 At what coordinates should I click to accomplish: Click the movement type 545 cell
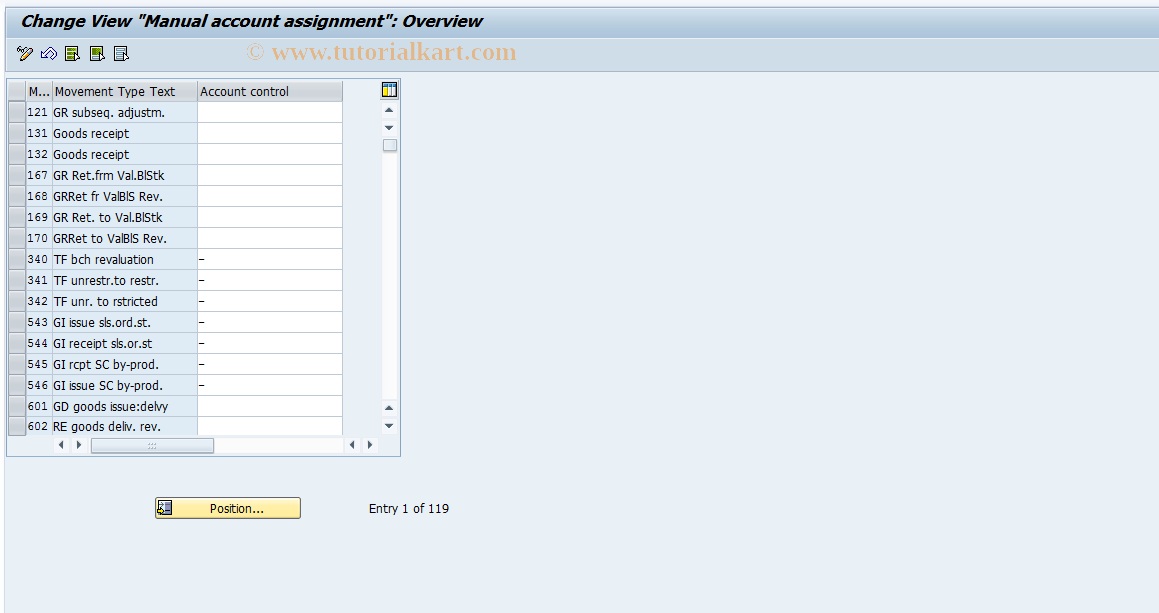(x=38, y=365)
